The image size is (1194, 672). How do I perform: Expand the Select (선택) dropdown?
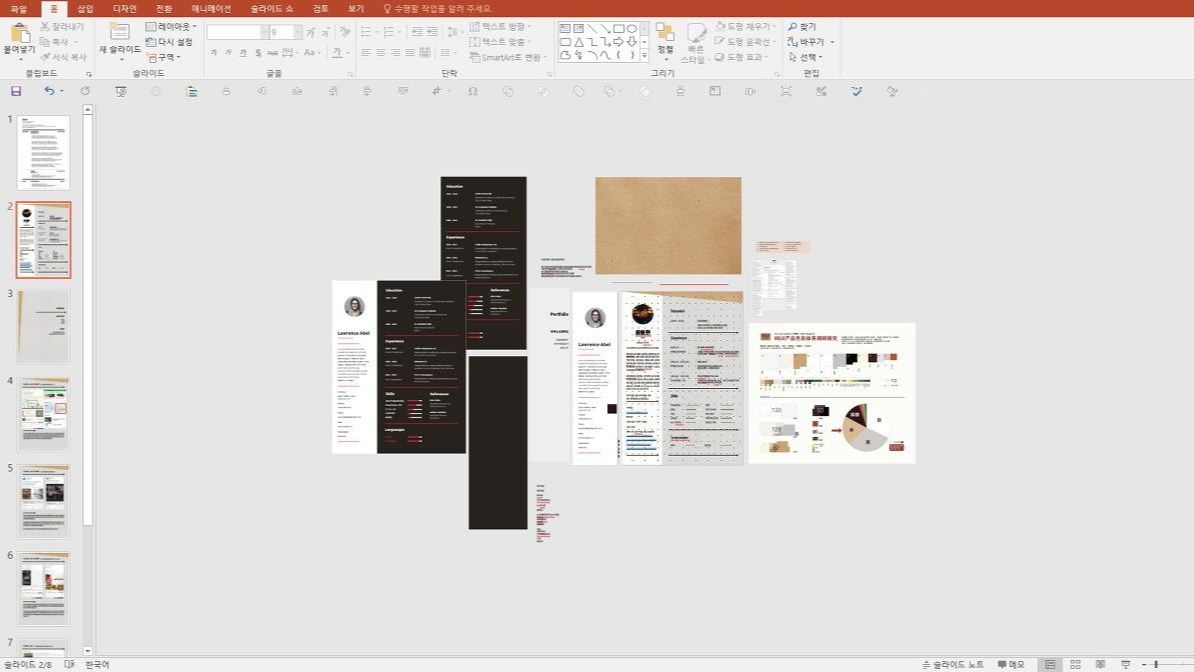803,57
